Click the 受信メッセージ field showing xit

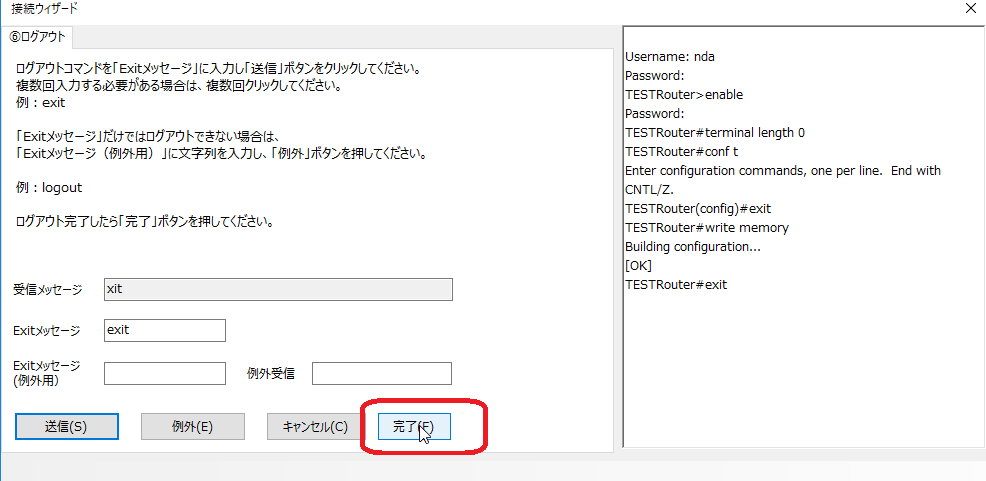(x=278, y=289)
